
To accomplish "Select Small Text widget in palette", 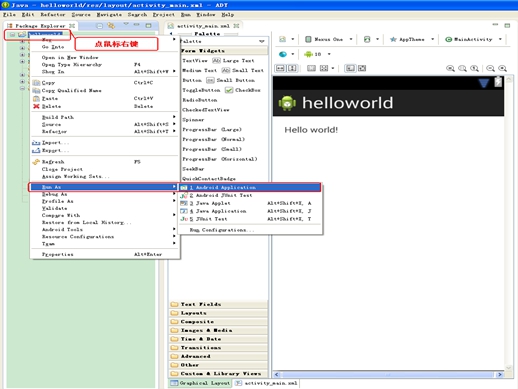I will [243, 70].
